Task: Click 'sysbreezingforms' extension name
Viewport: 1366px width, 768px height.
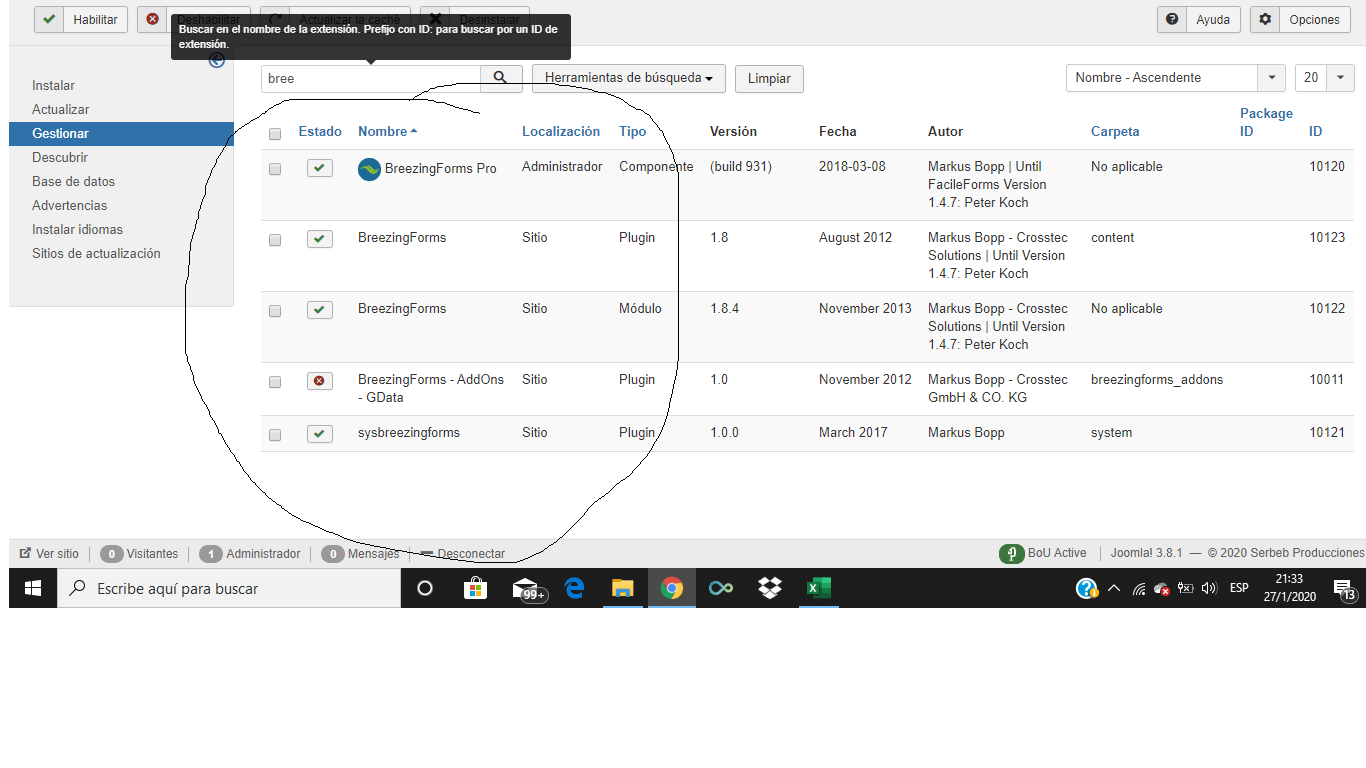Action: (409, 433)
